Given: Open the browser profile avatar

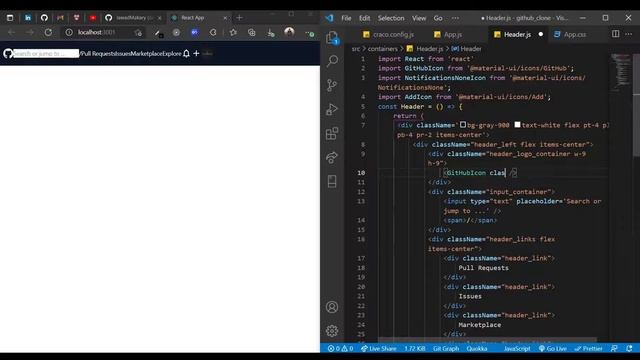Looking at the screenshot, I should [x=289, y=32].
